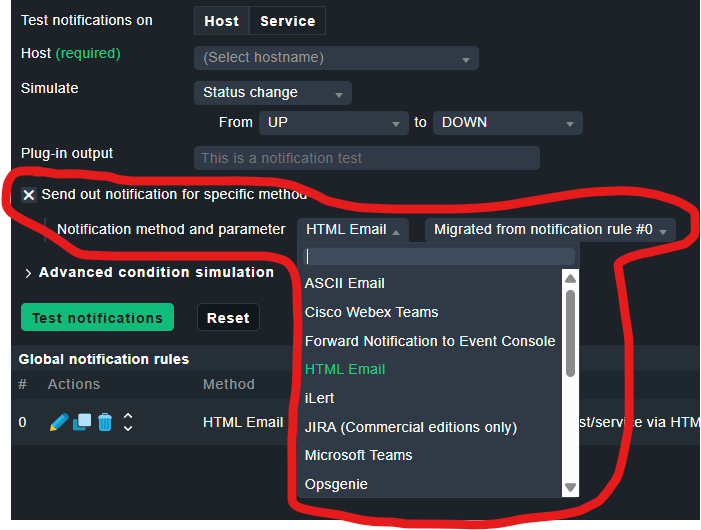
Task: Click the method list scrollbar thumb
Action: [570, 332]
